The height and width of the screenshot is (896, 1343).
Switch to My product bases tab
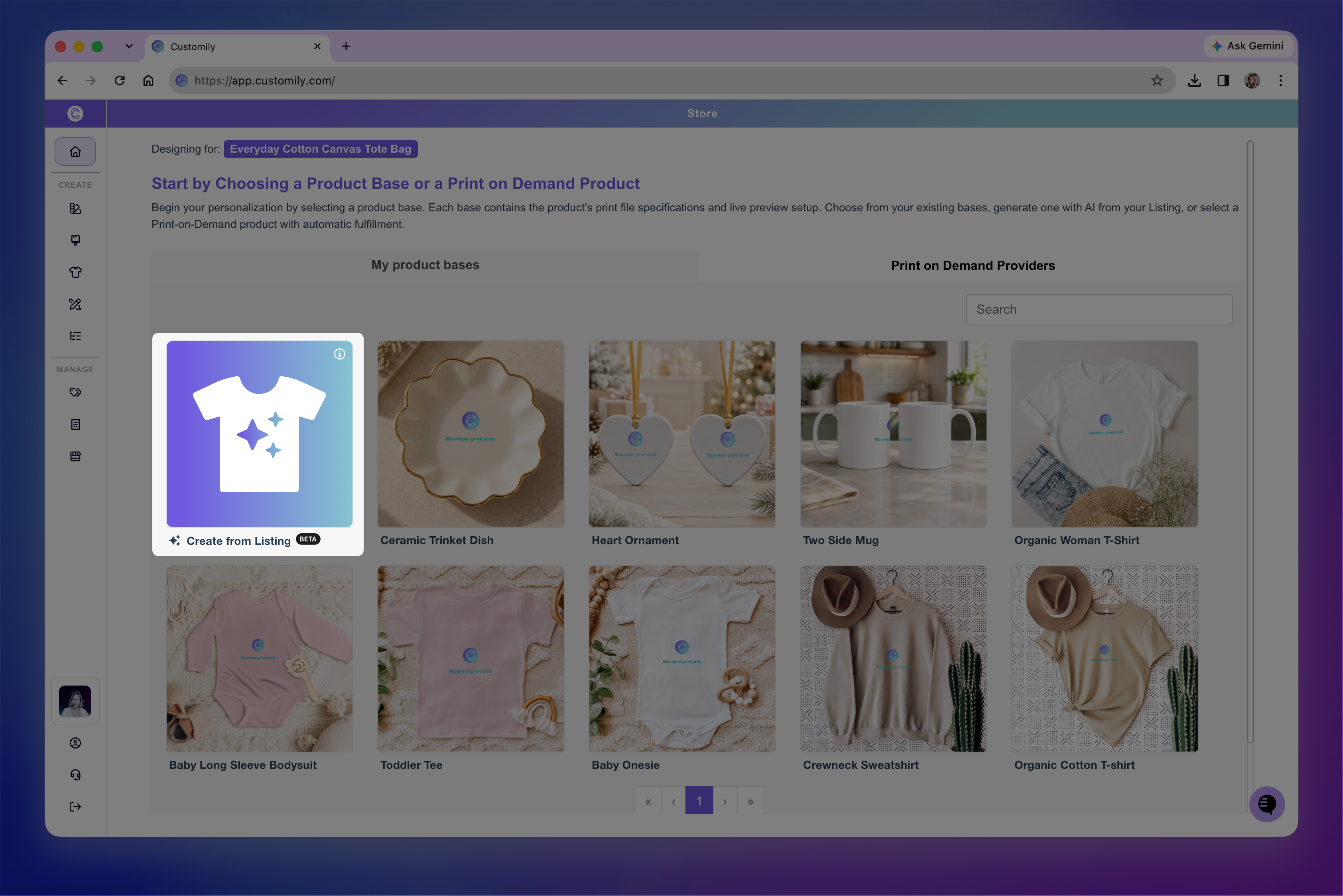click(x=425, y=265)
